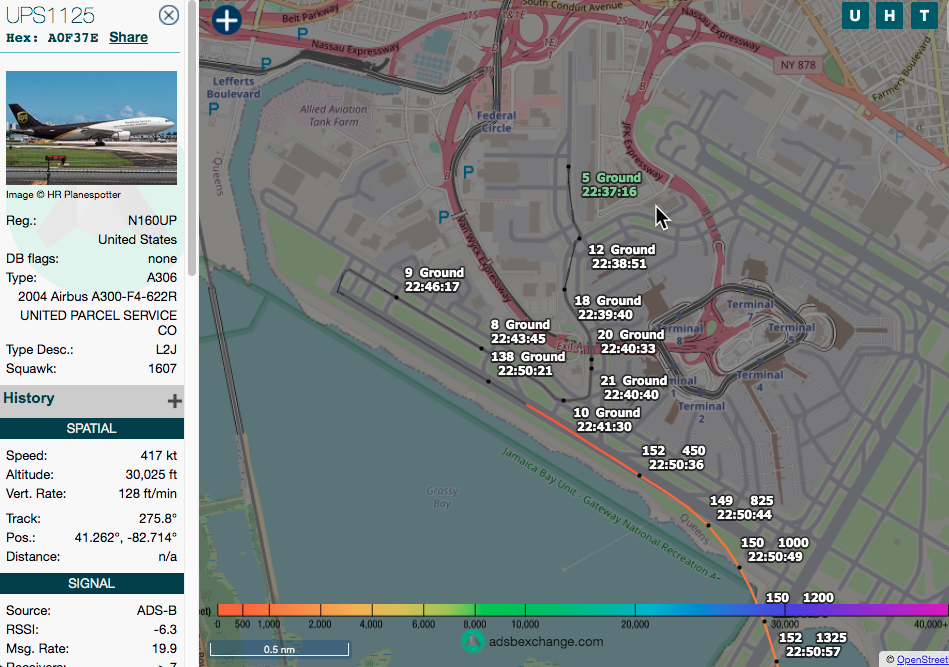Click the 'UNITED PARCEL SERVICE CO' operator text
949x667 pixels.
point(99,323)
